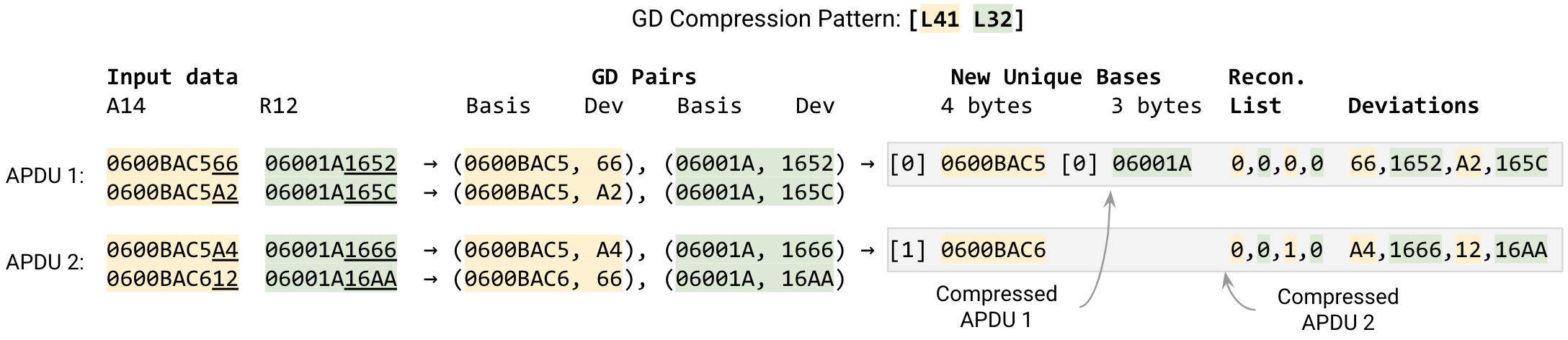
Task: Click the green L32 pattern label
Action: [x=992, y=19]
